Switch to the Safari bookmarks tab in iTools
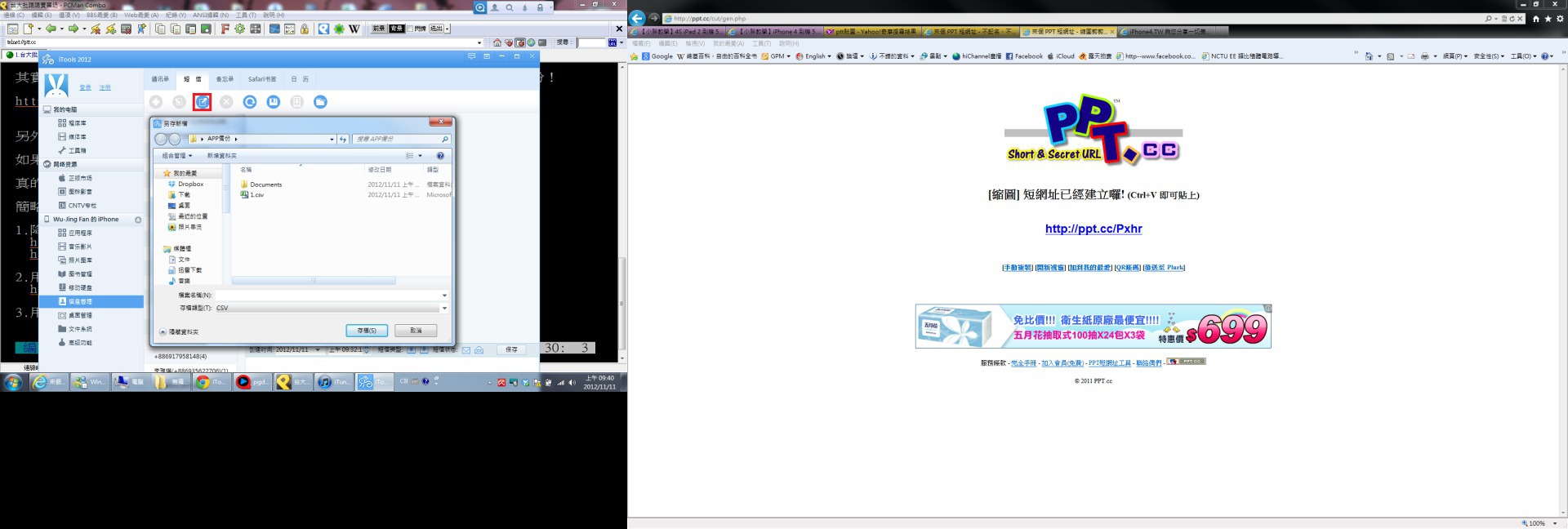The height and width of the screenshot is (529, 1568). pyautogui.click(x=262, y=79)
